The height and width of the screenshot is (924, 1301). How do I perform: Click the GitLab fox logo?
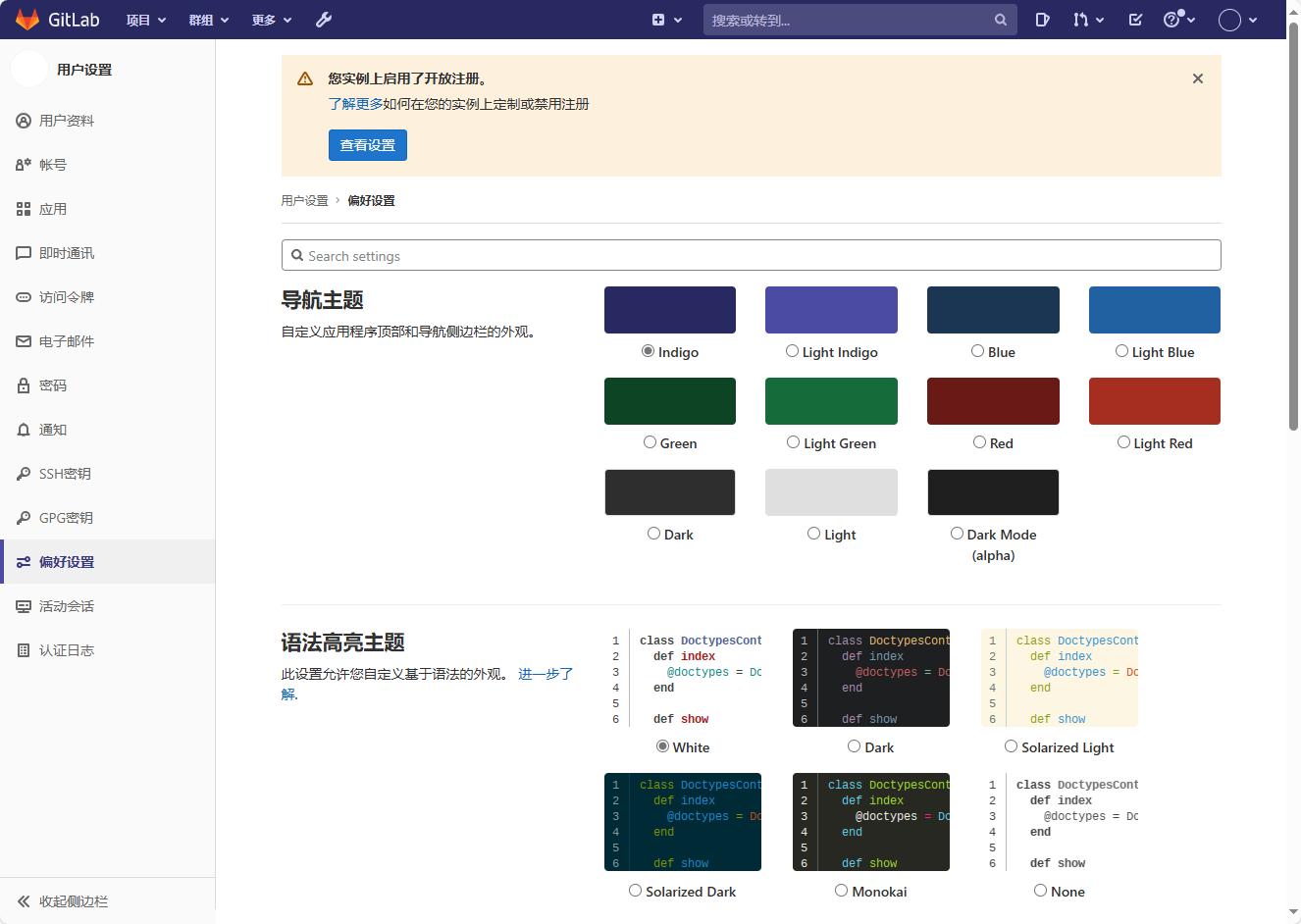27,20
